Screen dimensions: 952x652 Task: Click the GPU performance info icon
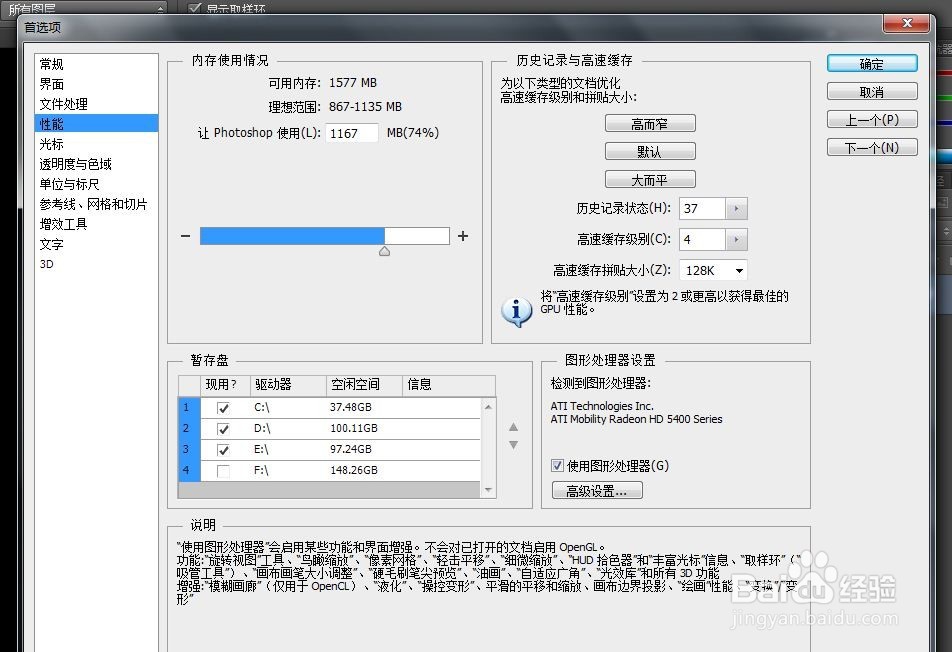(x=517, y=311)
